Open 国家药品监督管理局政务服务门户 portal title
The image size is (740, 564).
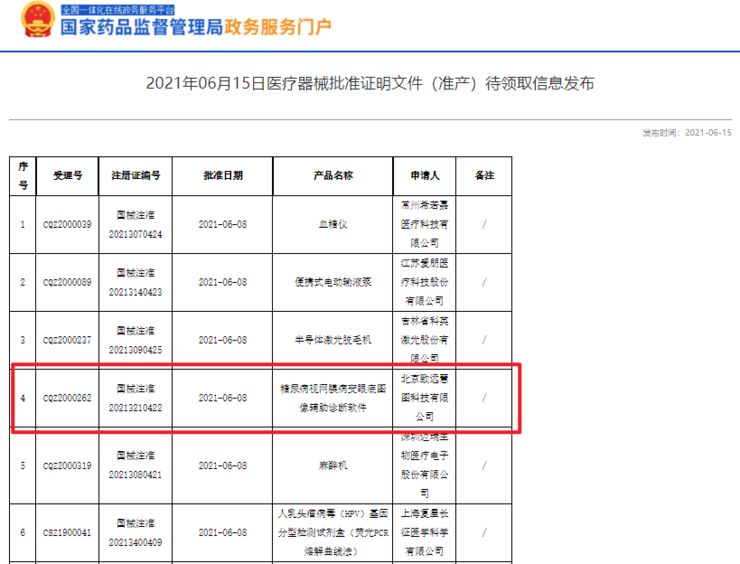tap(196, 27)
